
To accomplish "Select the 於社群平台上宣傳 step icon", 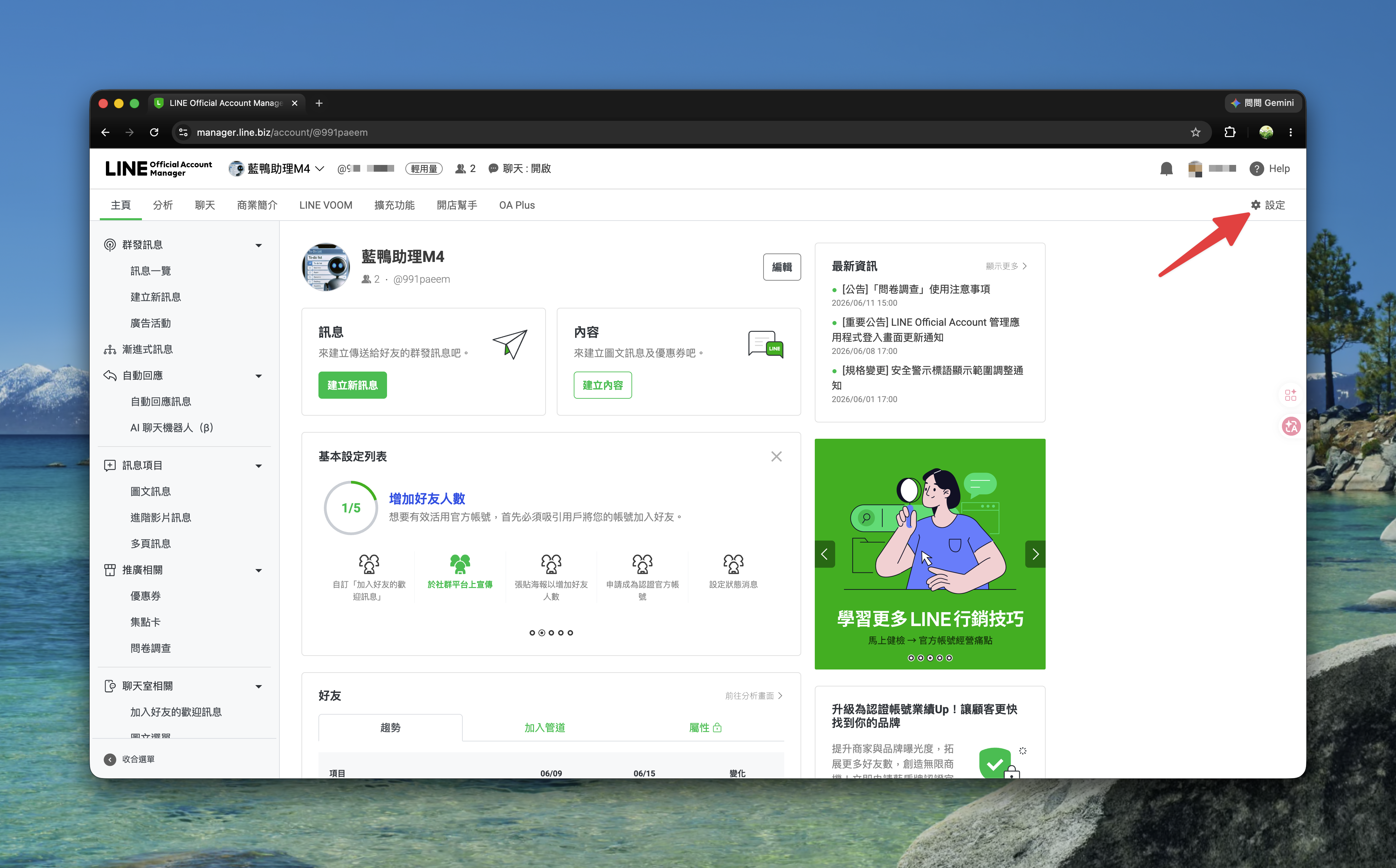I will coord(460,564).
